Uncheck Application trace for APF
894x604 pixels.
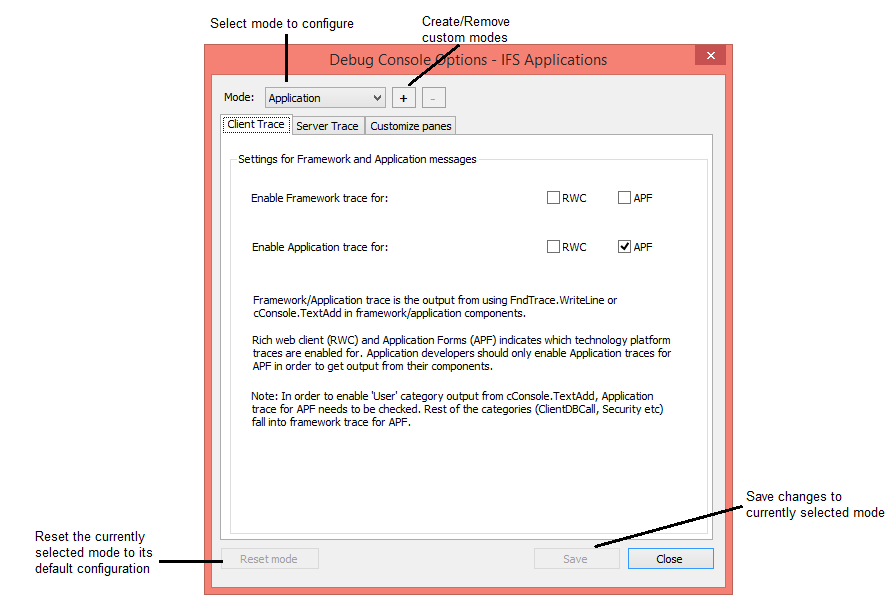tap(625, 247)
